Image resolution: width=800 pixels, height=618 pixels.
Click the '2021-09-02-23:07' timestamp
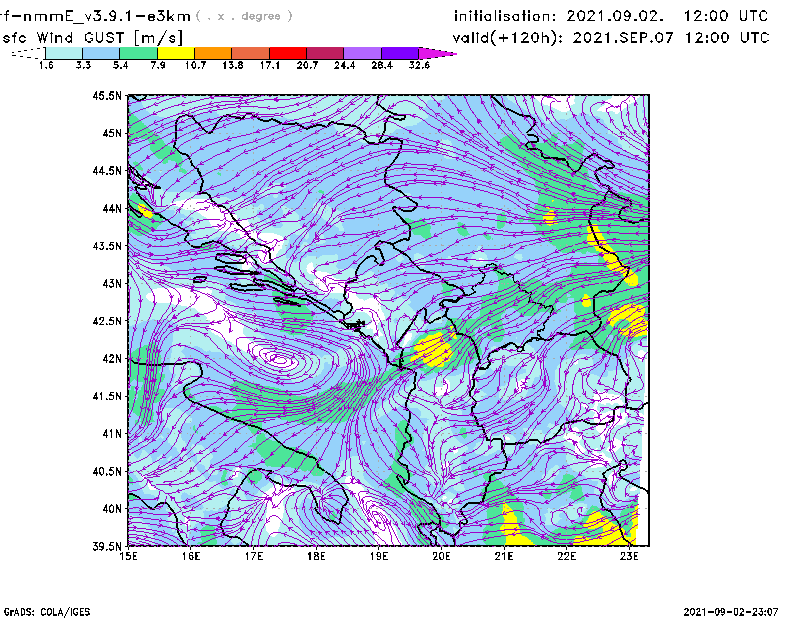tap(731, 612)
